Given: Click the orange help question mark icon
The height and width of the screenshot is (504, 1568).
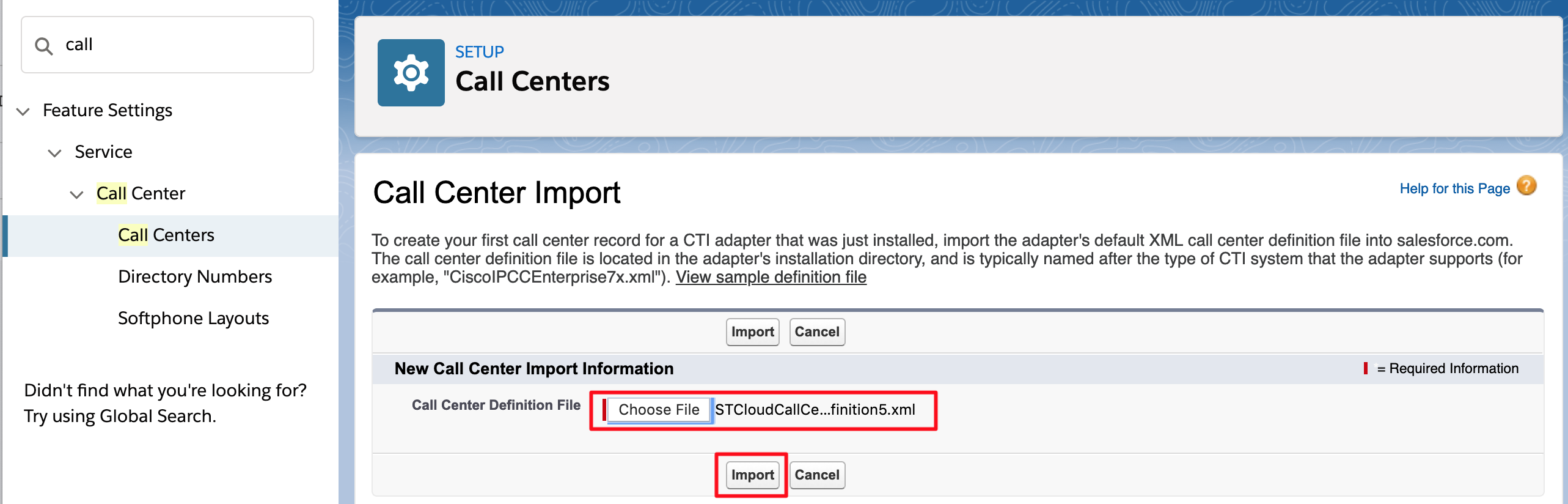Looking at the screenshot, I should tap(1526, 185).
